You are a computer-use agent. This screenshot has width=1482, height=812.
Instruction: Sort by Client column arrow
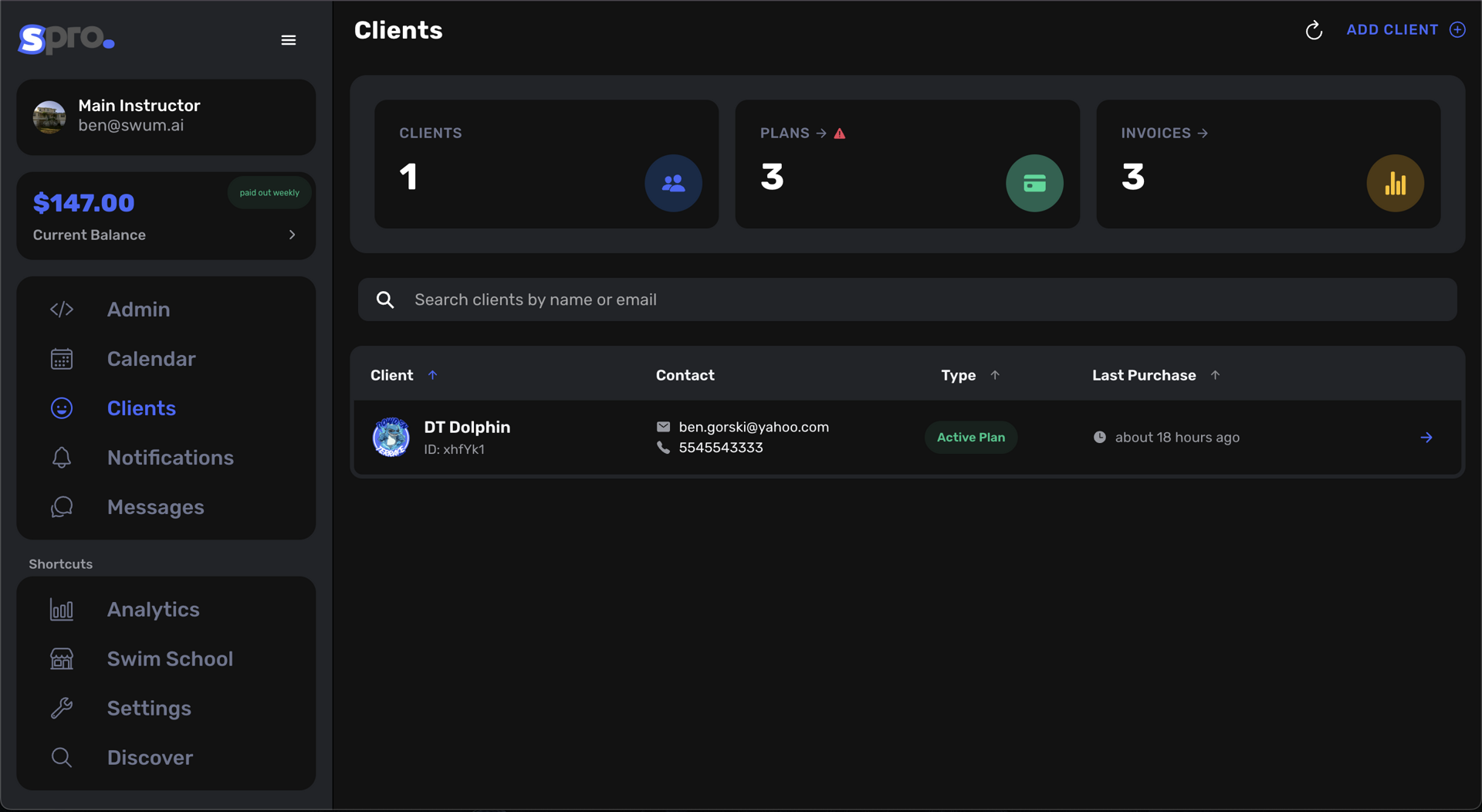click(432, 375)
